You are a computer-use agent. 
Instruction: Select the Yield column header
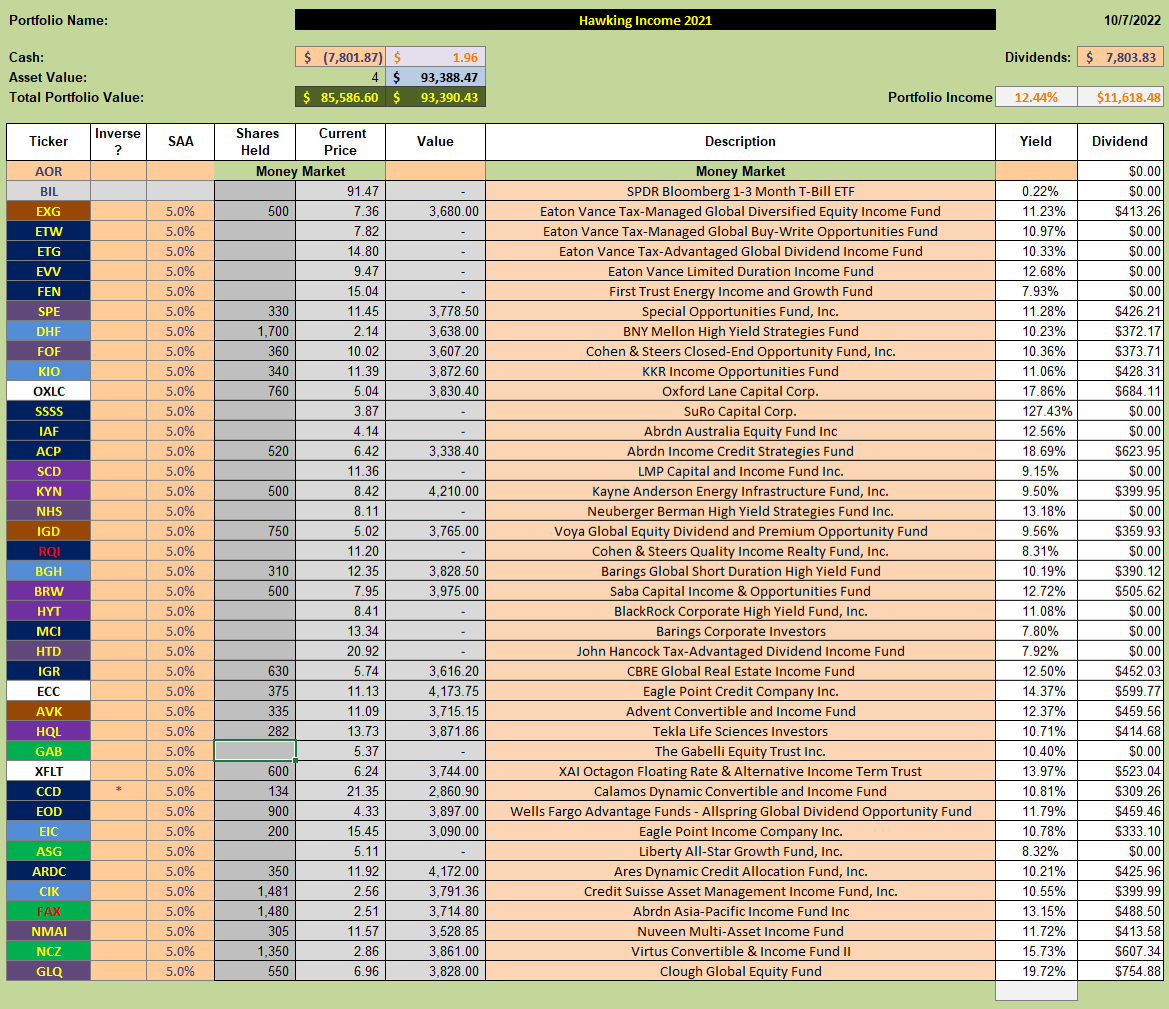1036,142
